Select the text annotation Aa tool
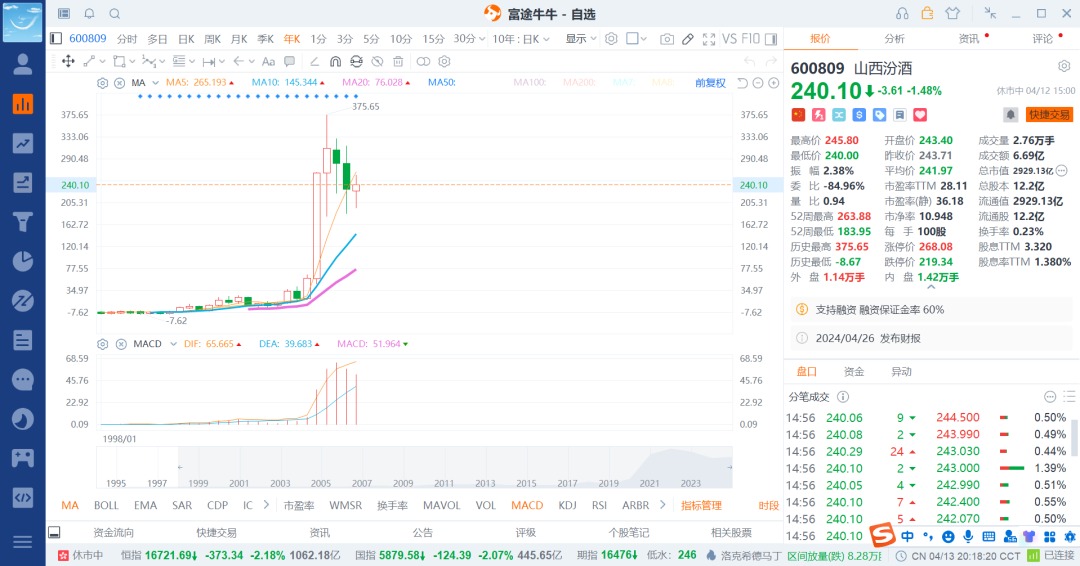The height and width of the screenshot is (566, 1080). 269,61
